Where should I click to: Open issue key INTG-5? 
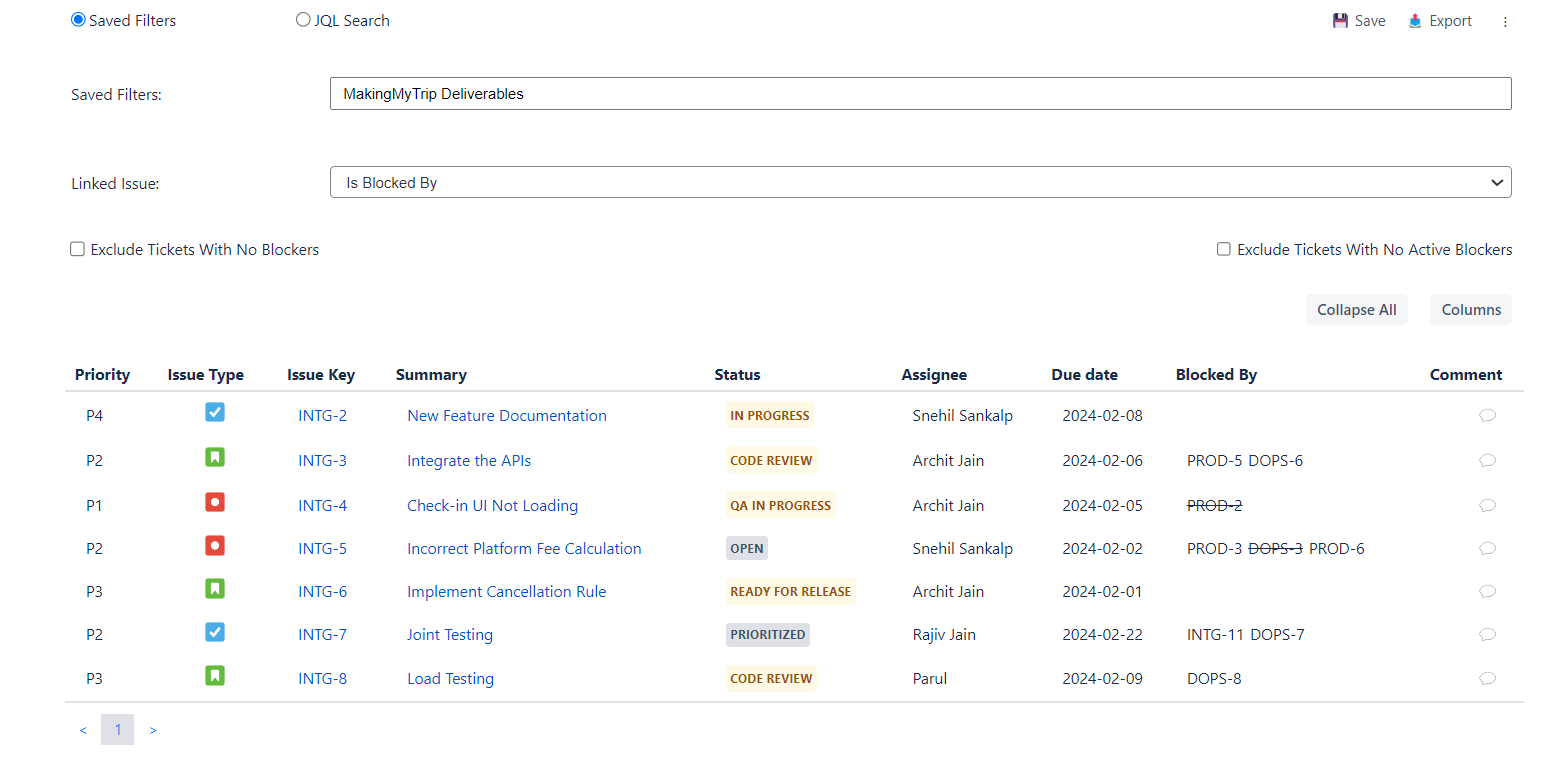(x=322, y=549)
